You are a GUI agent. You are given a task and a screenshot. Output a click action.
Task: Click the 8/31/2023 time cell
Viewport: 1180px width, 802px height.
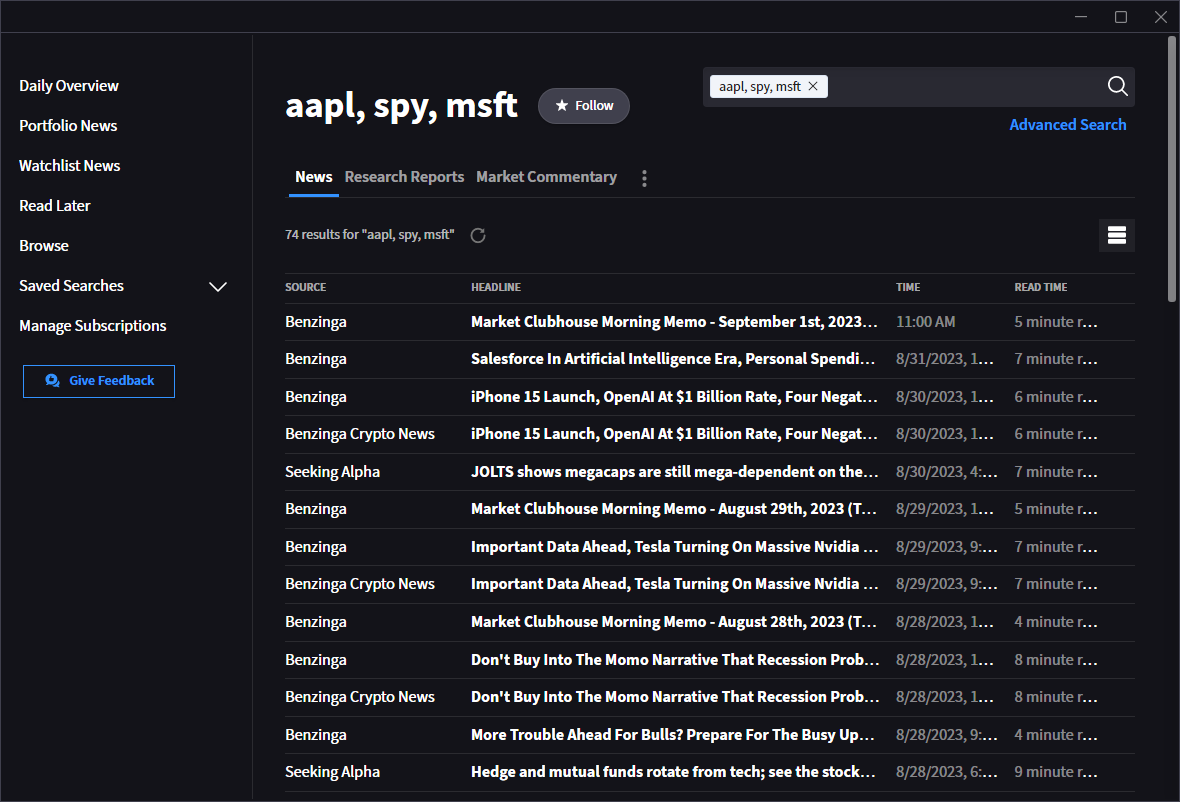point(944,359)
